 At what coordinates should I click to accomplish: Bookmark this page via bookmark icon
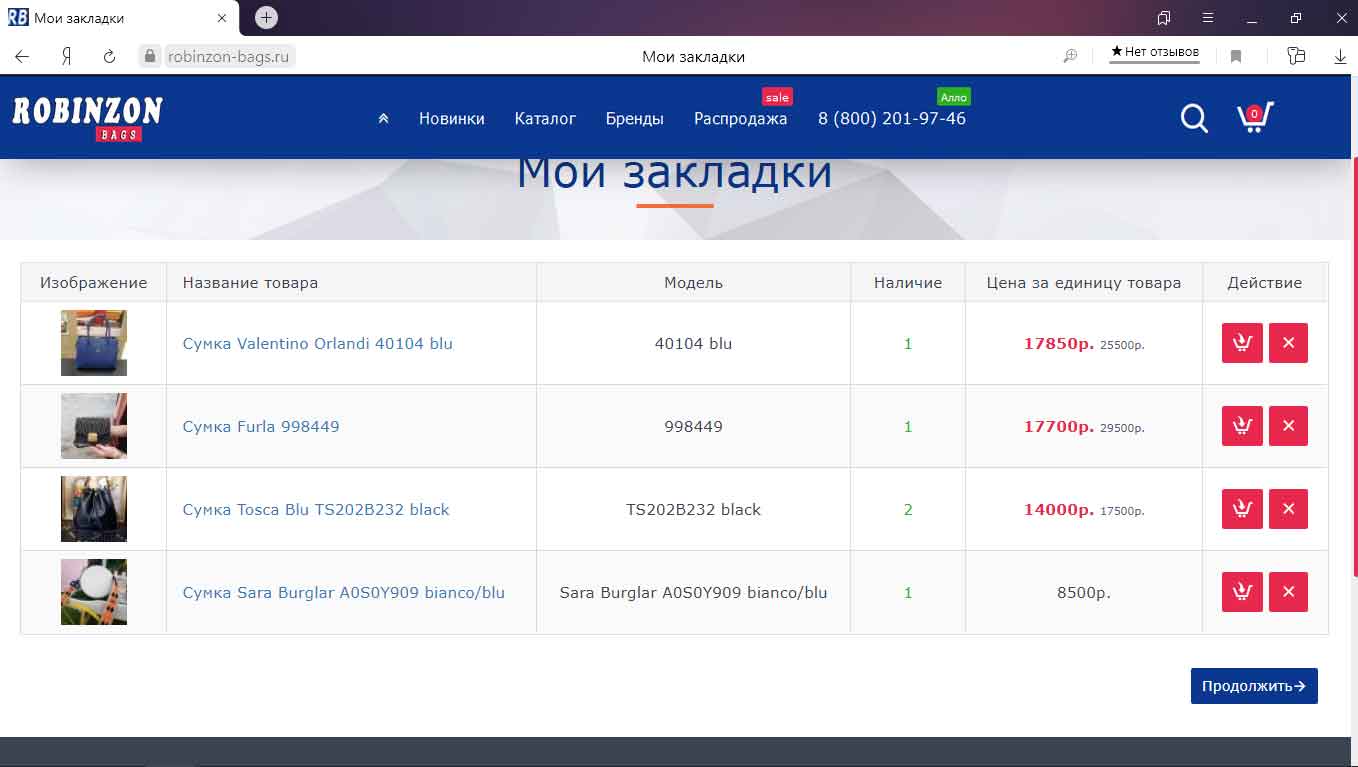1236,57
